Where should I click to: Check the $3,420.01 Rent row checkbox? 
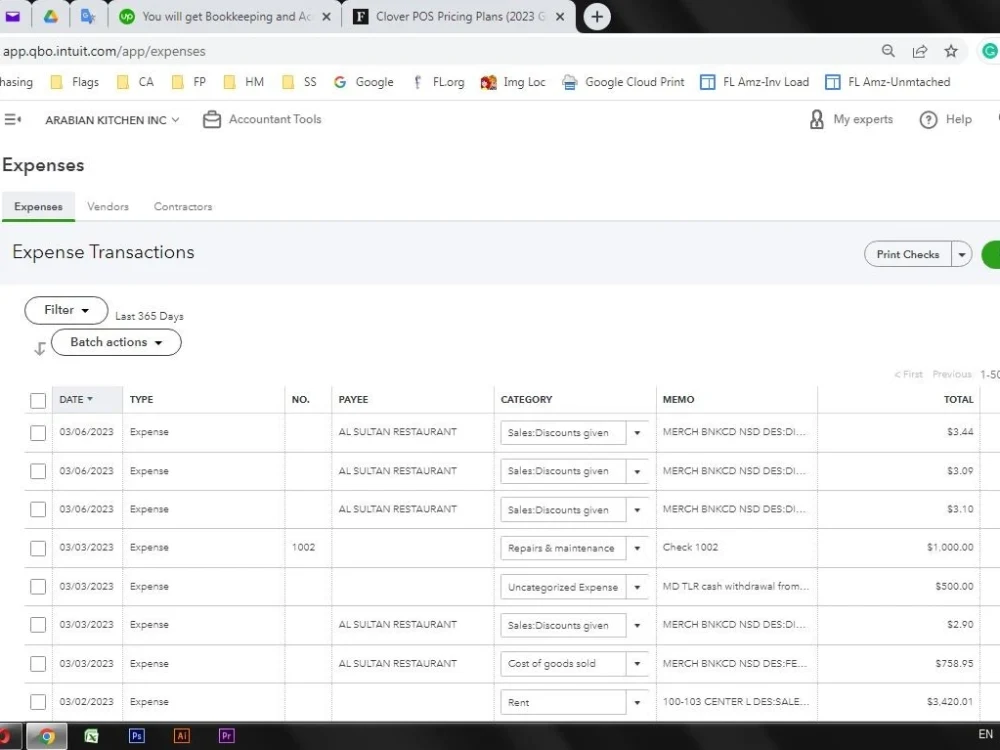(x=38, y=702)
